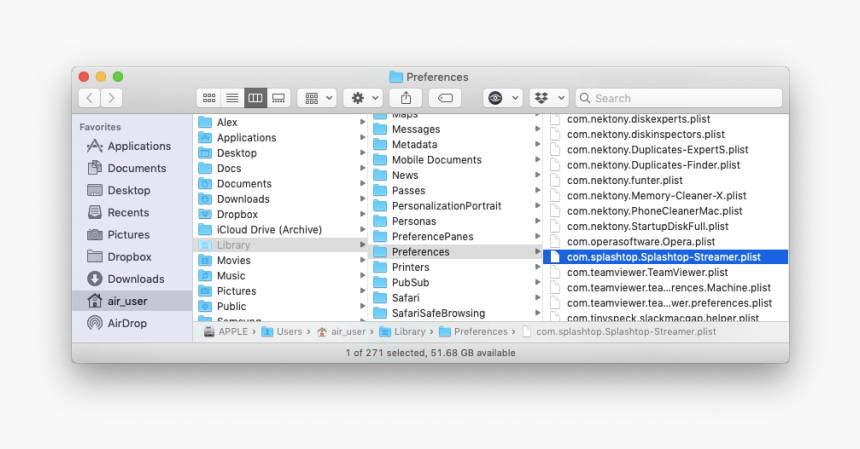This screenshot has height=449, width=860.
Task: Select the Passes folder
Action: 456,191
